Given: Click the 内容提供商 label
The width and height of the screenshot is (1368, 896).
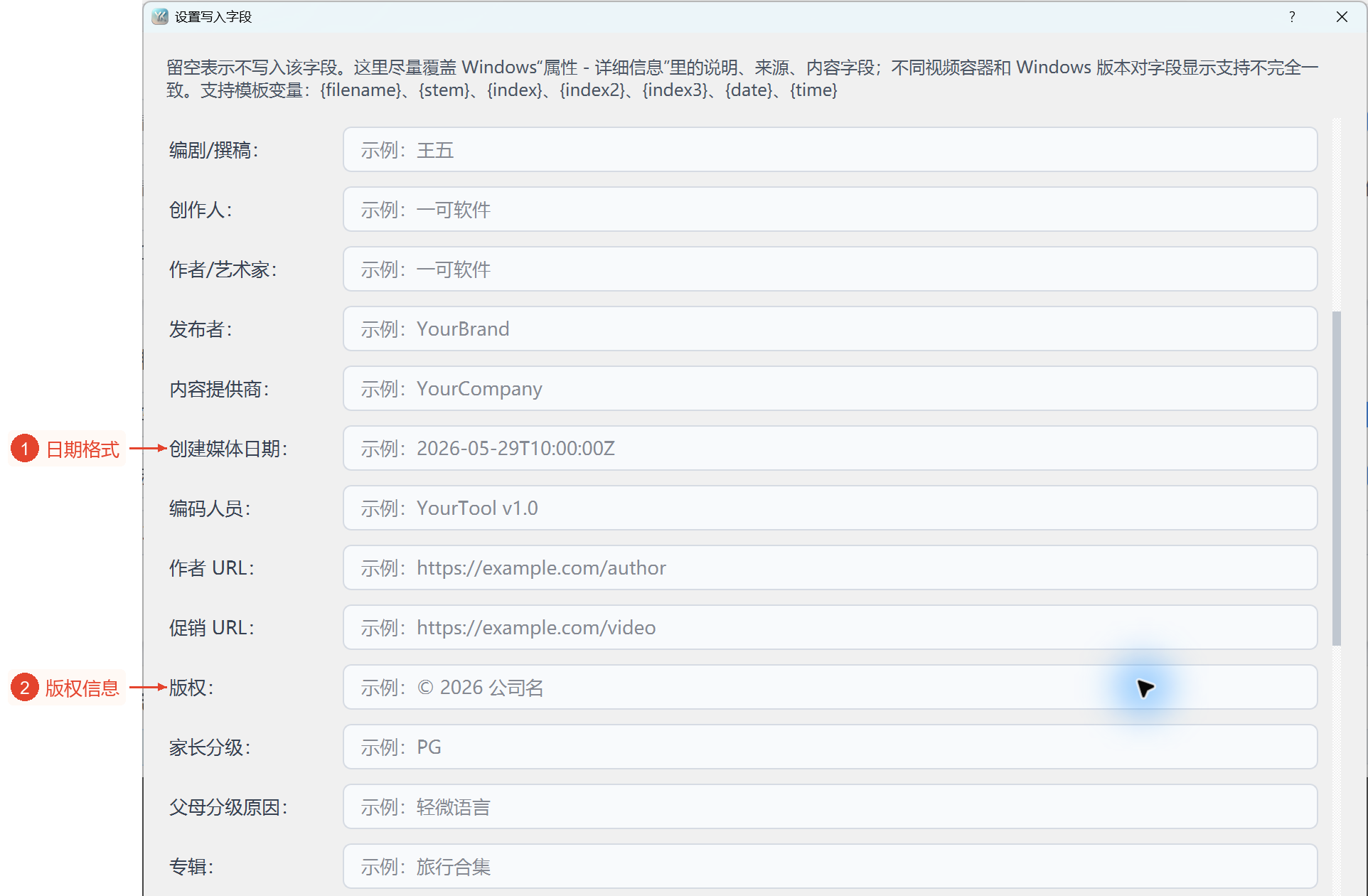Looking at the screenshot, I should 219,389.
